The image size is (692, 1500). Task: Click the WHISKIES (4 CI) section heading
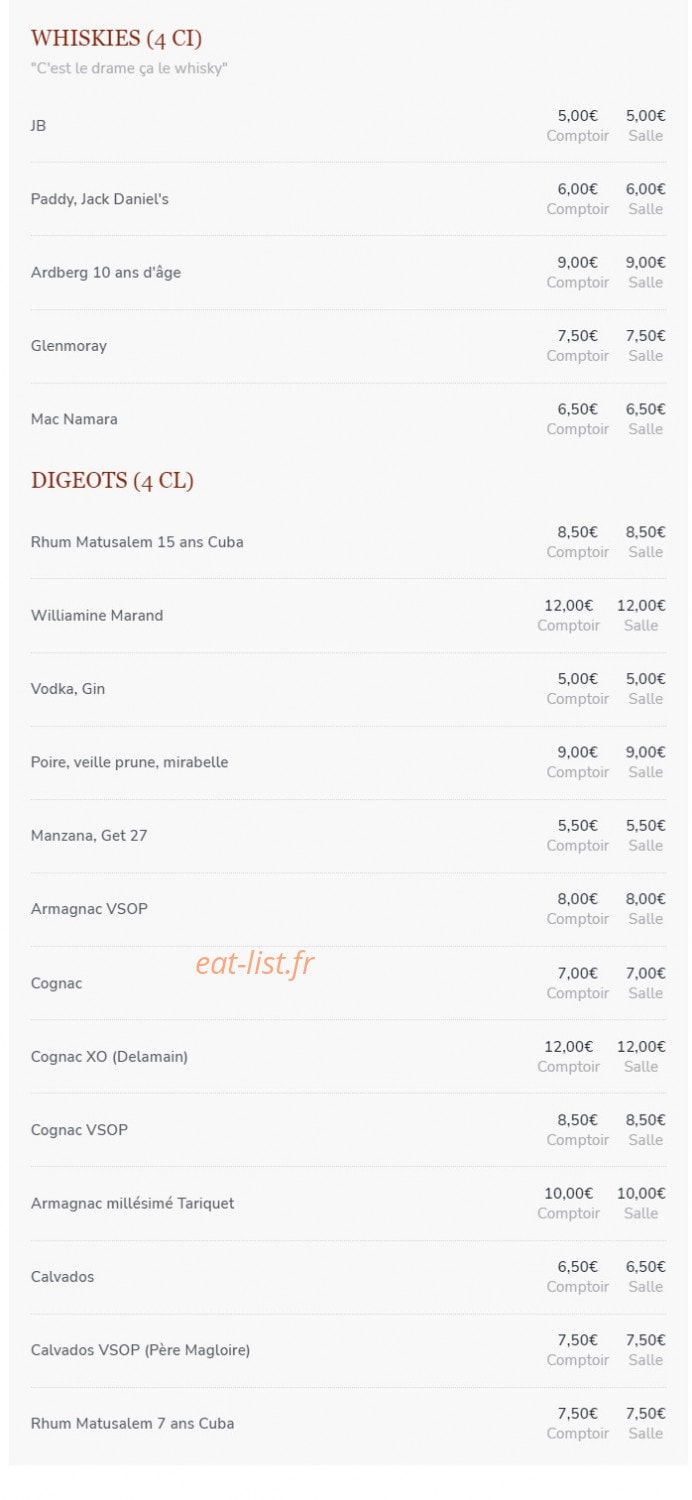tap(116, 39)
